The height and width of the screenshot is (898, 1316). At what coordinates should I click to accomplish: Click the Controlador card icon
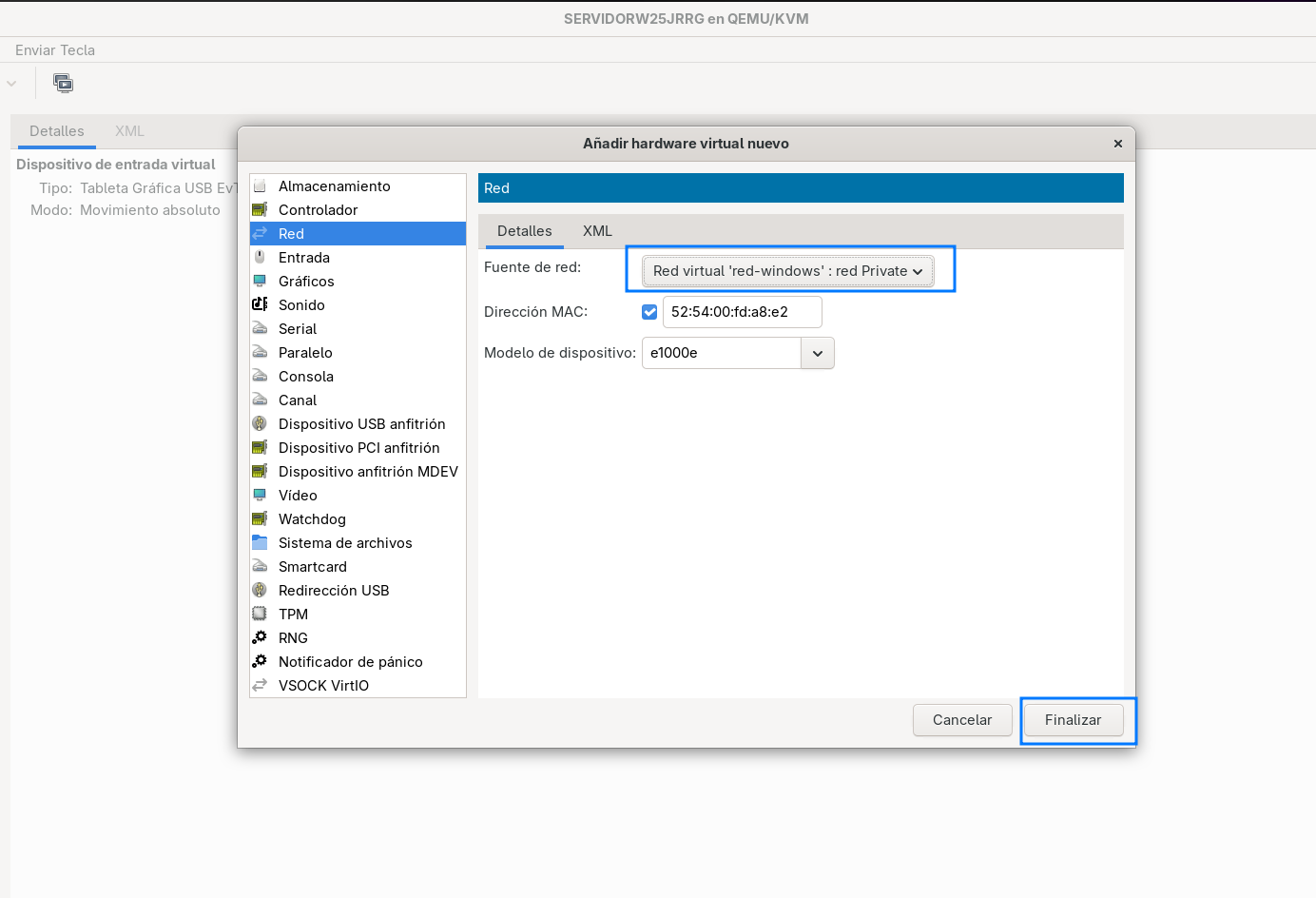260,210
